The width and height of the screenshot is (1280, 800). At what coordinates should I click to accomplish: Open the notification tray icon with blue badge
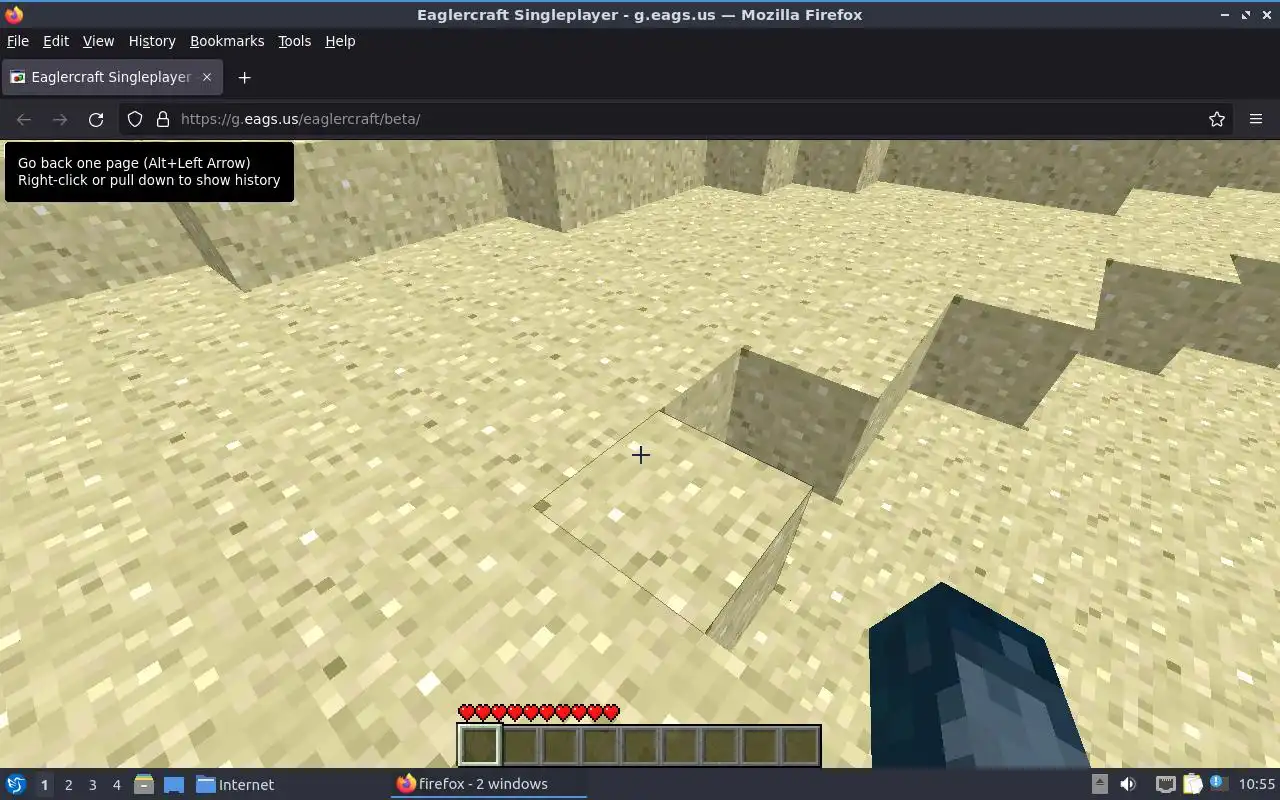point(1218,784)
